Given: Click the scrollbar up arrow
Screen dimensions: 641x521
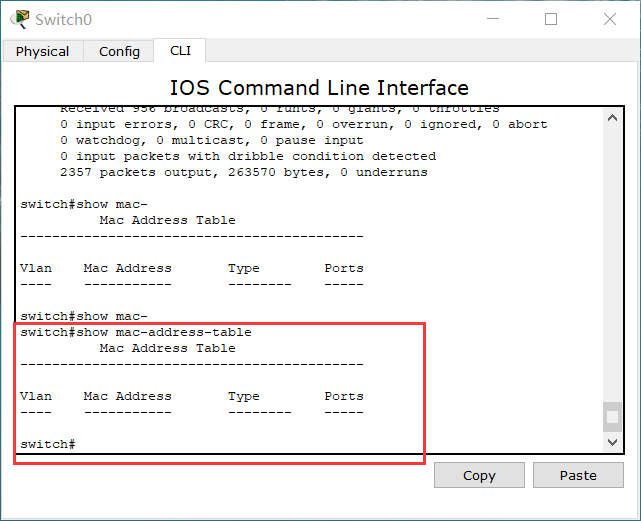Looking at the screenshot, I should pos(612,118).
